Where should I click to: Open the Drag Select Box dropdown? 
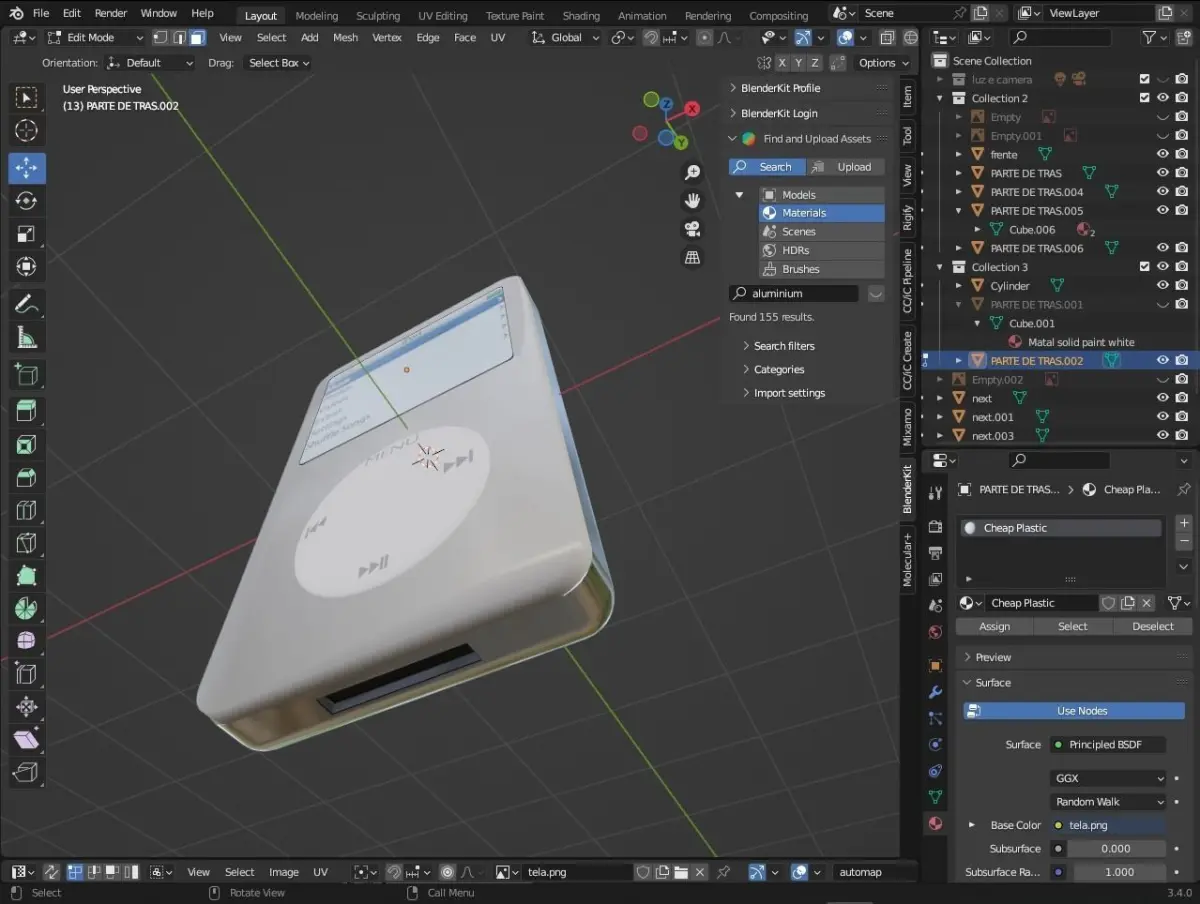point(278,62)
